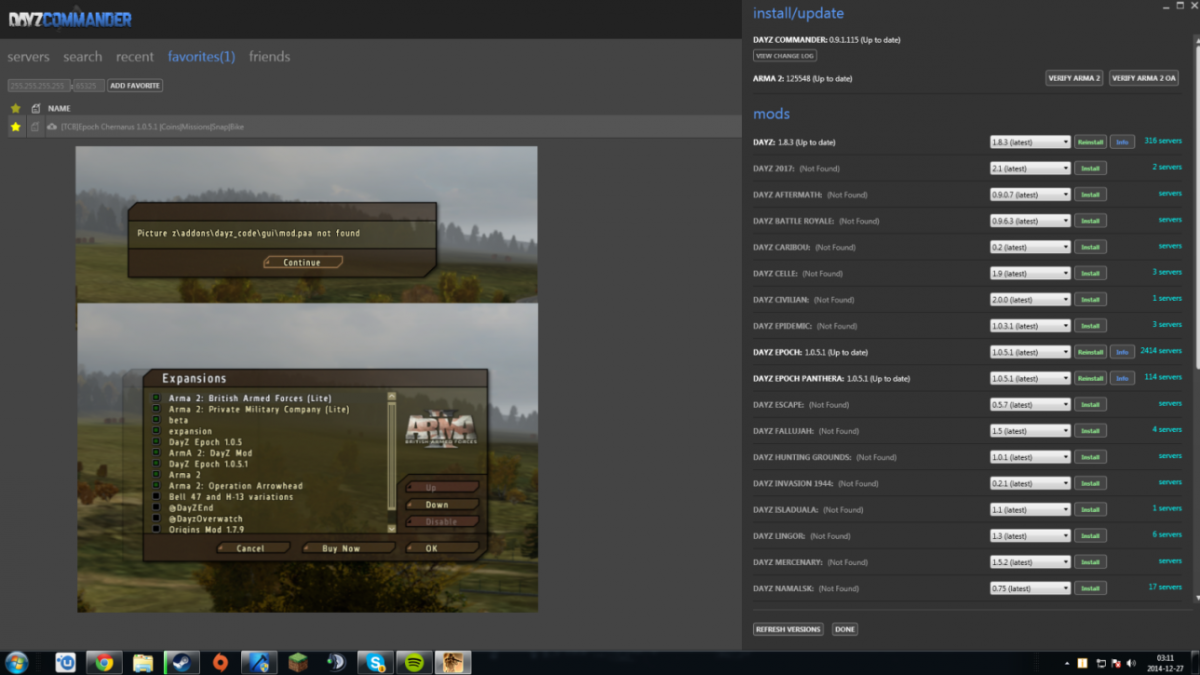
Task: Open the friends tab
Action: [270, 57]
